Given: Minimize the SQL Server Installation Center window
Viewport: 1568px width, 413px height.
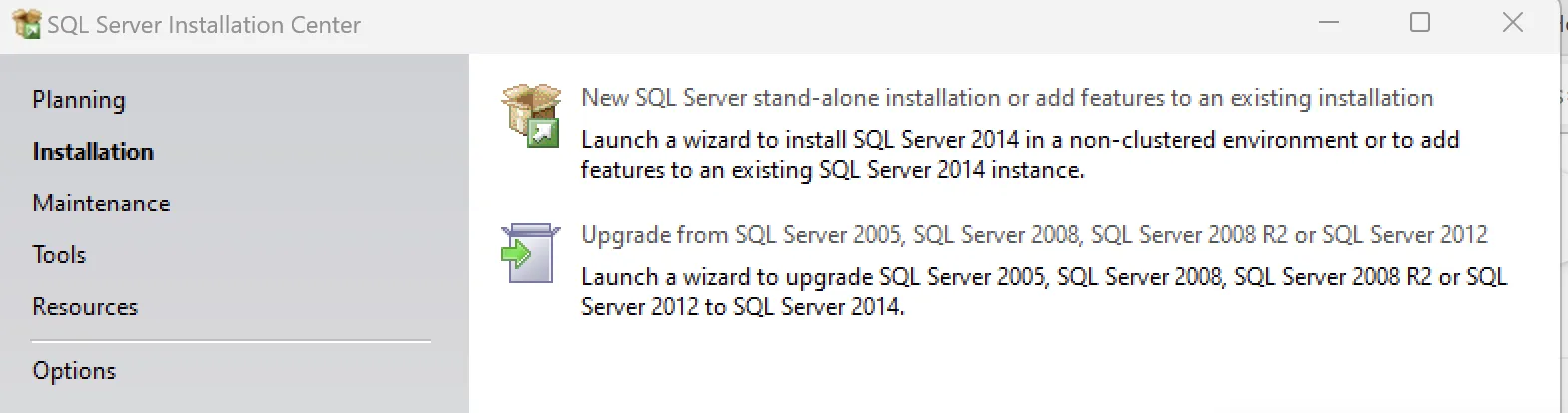Looking at the screenshot, I should pos(1329,23).
